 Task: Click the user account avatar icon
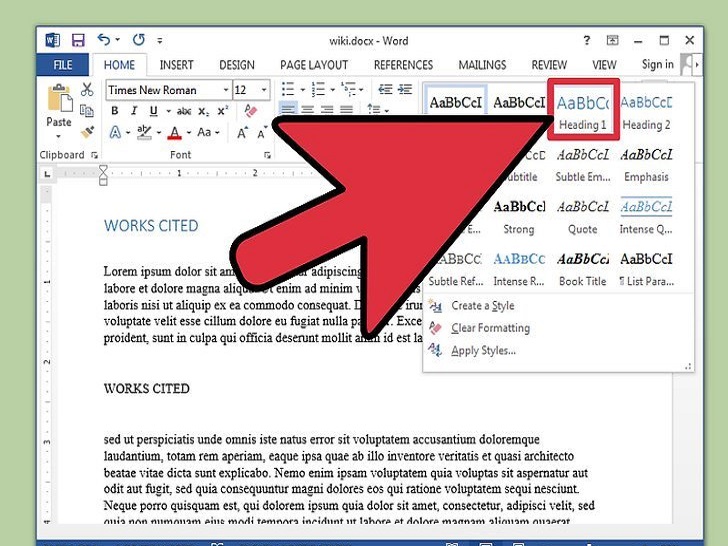tap(686, 65)
